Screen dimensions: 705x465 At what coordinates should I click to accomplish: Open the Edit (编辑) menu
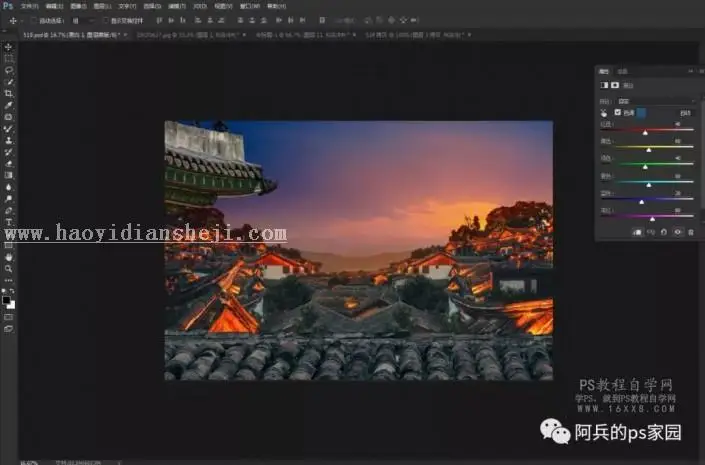click(x=54, y=6)
